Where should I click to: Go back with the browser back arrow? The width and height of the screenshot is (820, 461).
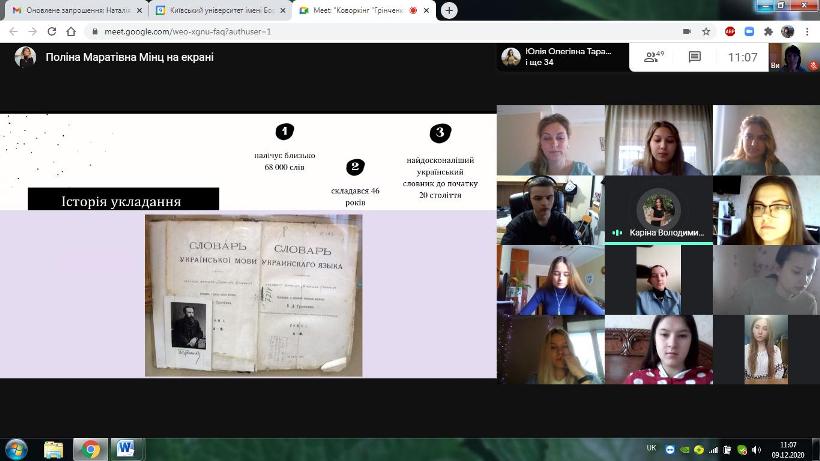(14, 31)
